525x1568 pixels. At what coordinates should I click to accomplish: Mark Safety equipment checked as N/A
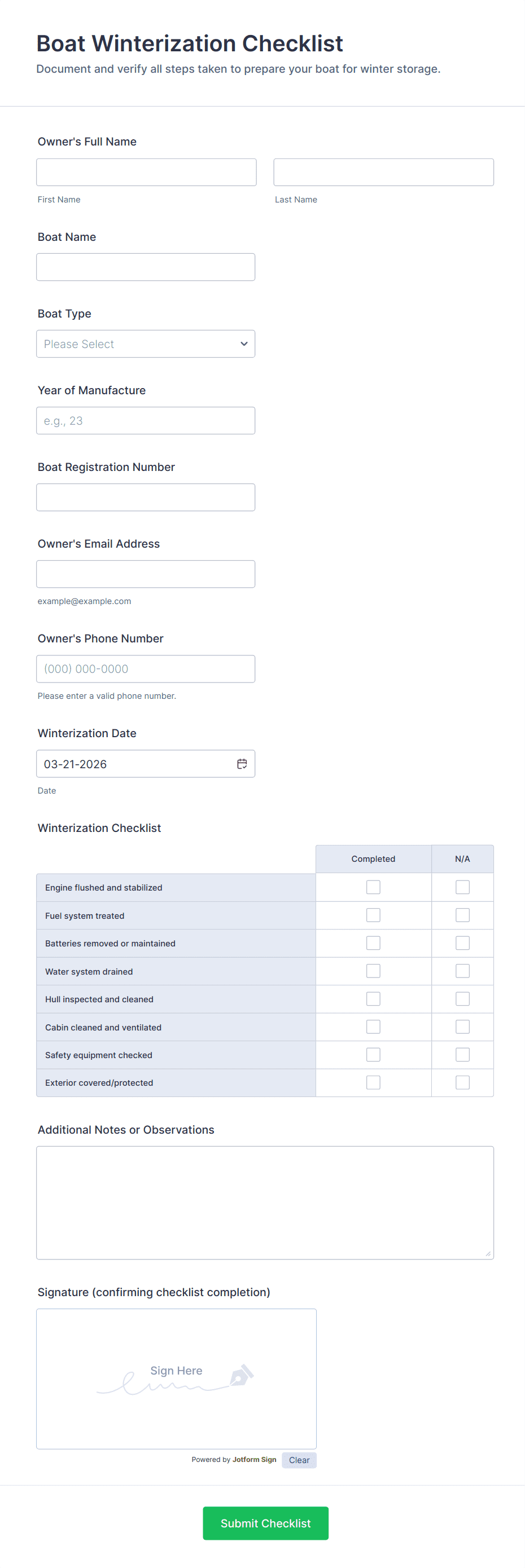(x=462, y=1055)
